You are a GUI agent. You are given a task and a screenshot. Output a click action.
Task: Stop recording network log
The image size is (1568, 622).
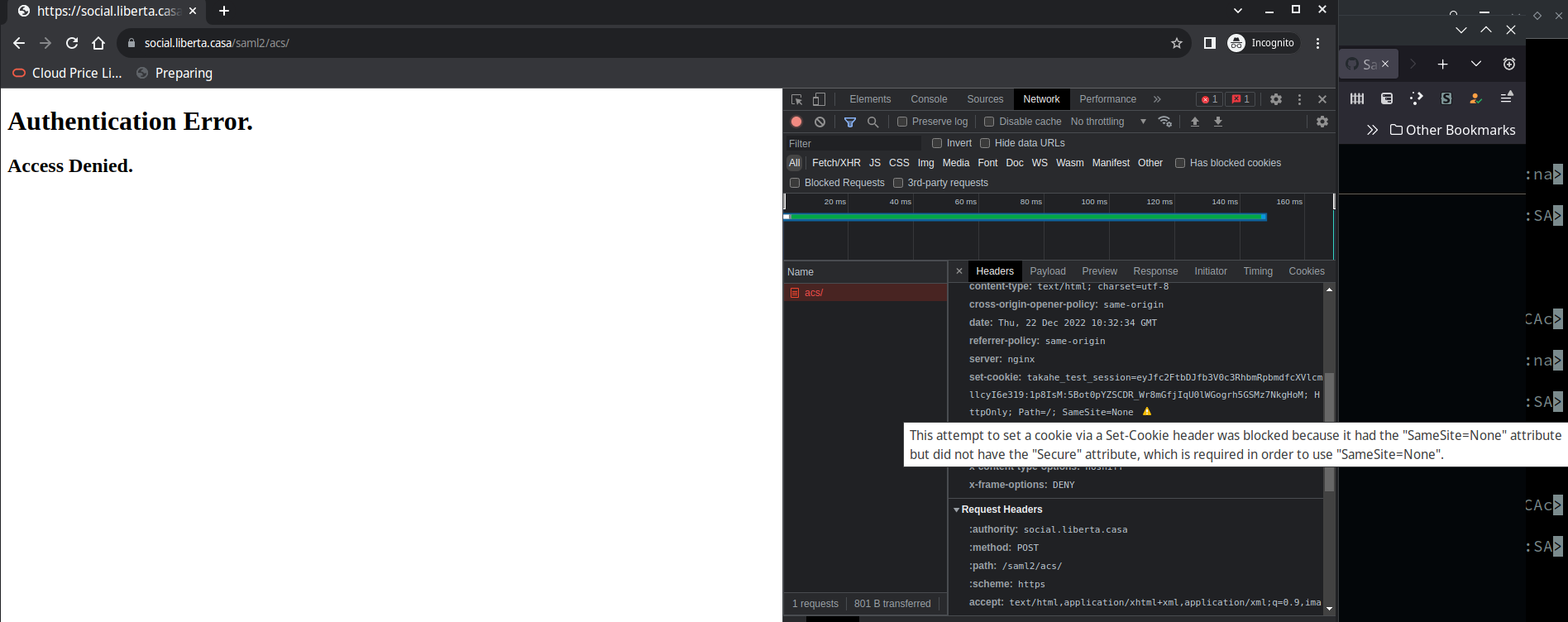[x=796, y=122]
